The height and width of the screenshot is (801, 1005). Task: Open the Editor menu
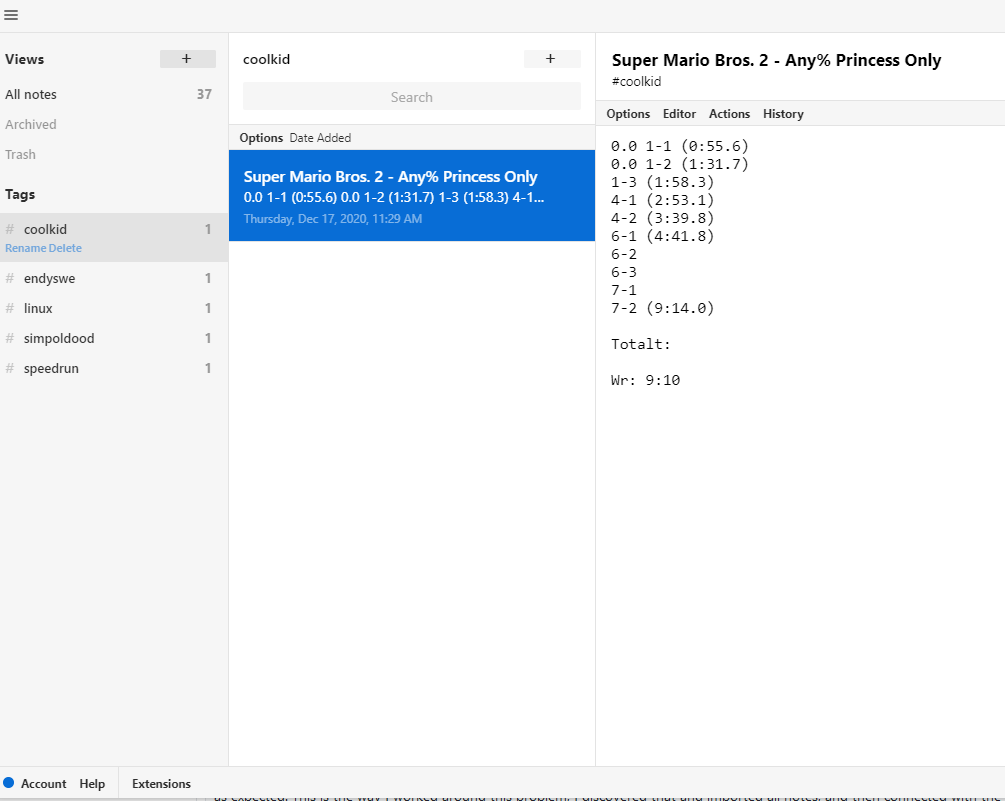679,113
